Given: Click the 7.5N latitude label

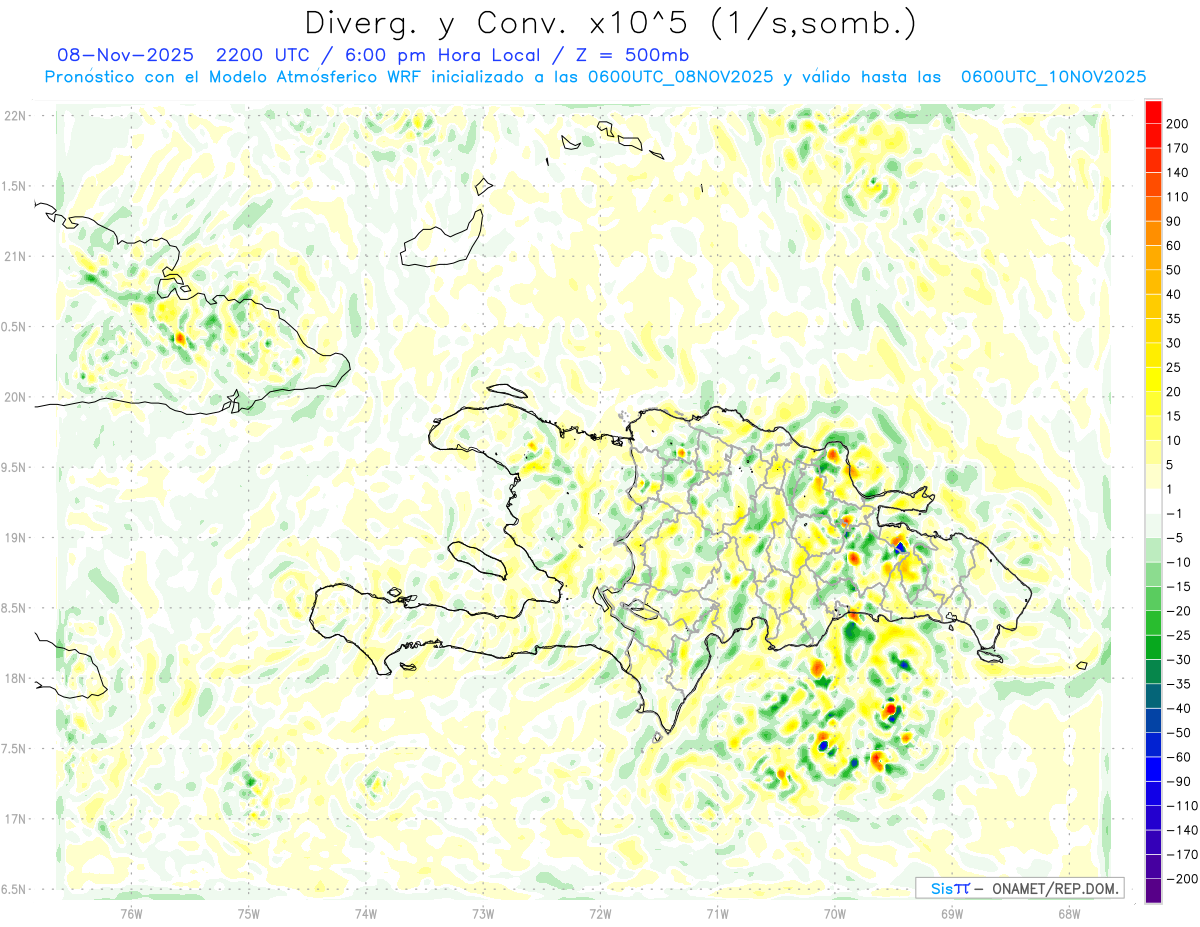Looking at the screenshot, I should [14, 749].
